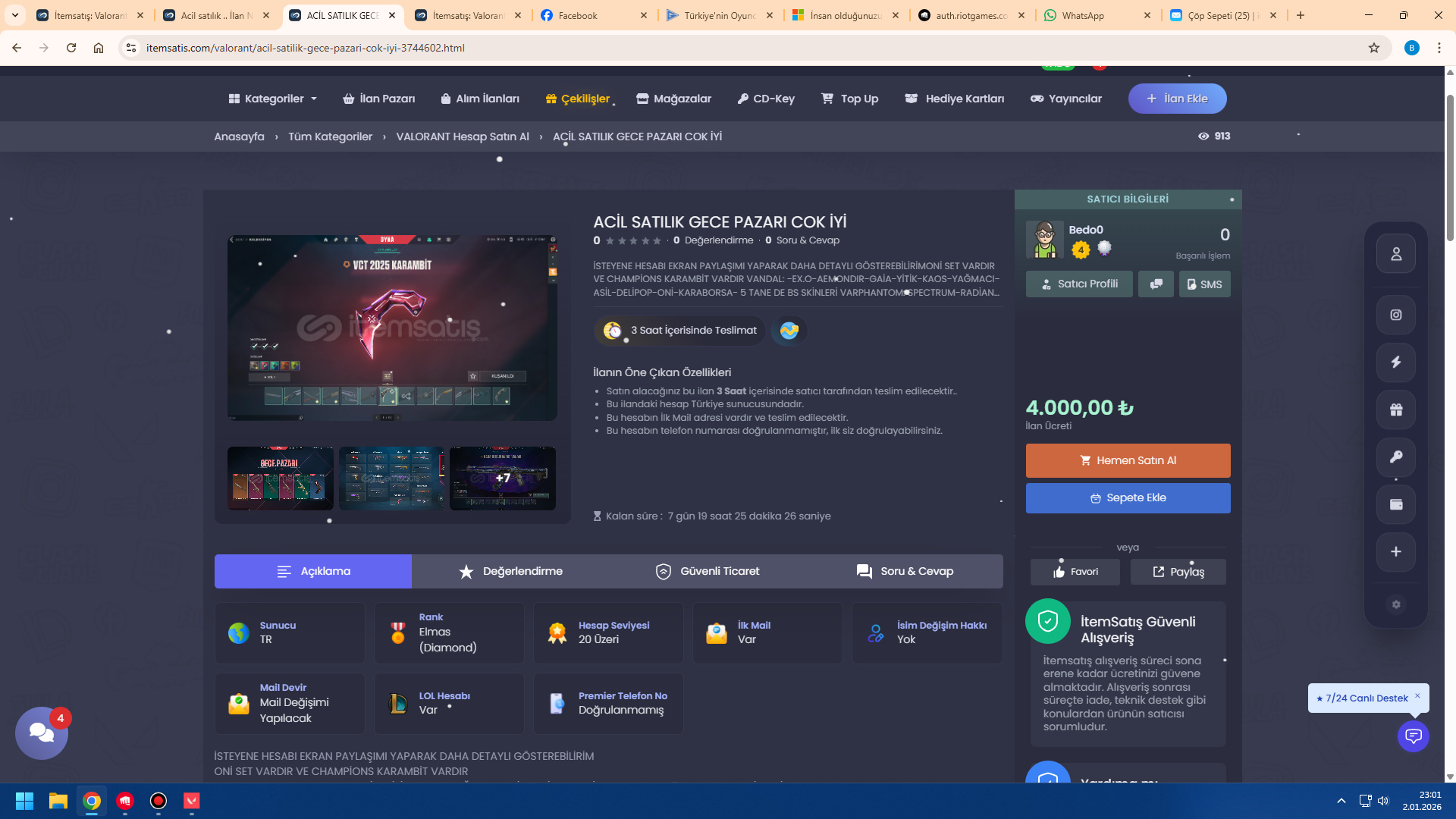Switch to the Değerlendirme tab
The width and height of the screenshot is (1456, 819).
click(510, 572)
